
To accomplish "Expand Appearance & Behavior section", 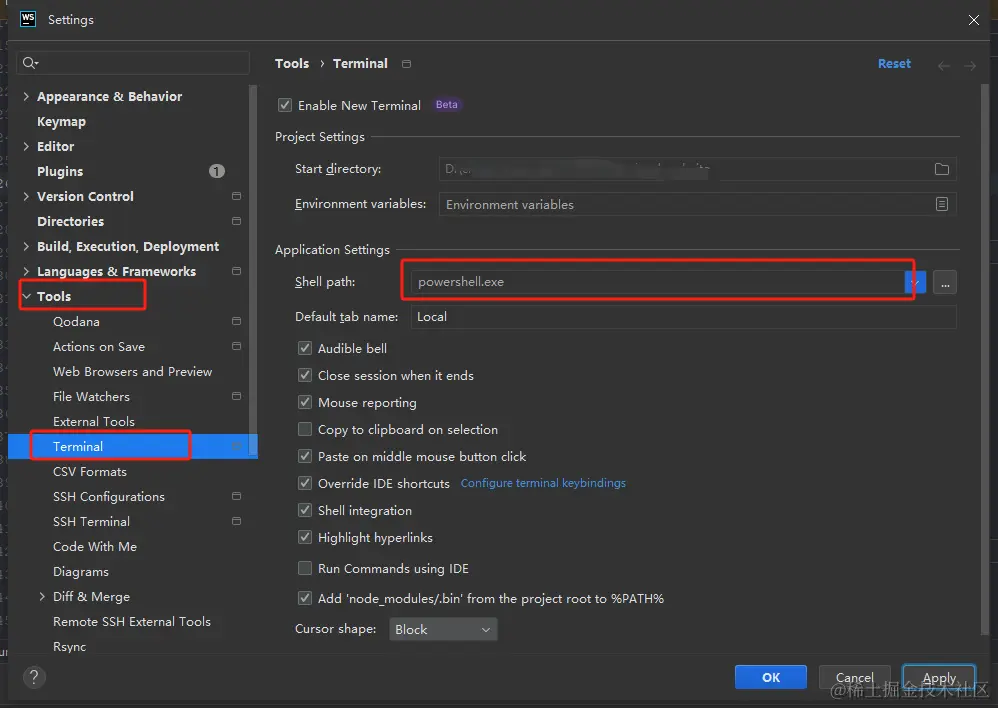I will pos(26,96).
